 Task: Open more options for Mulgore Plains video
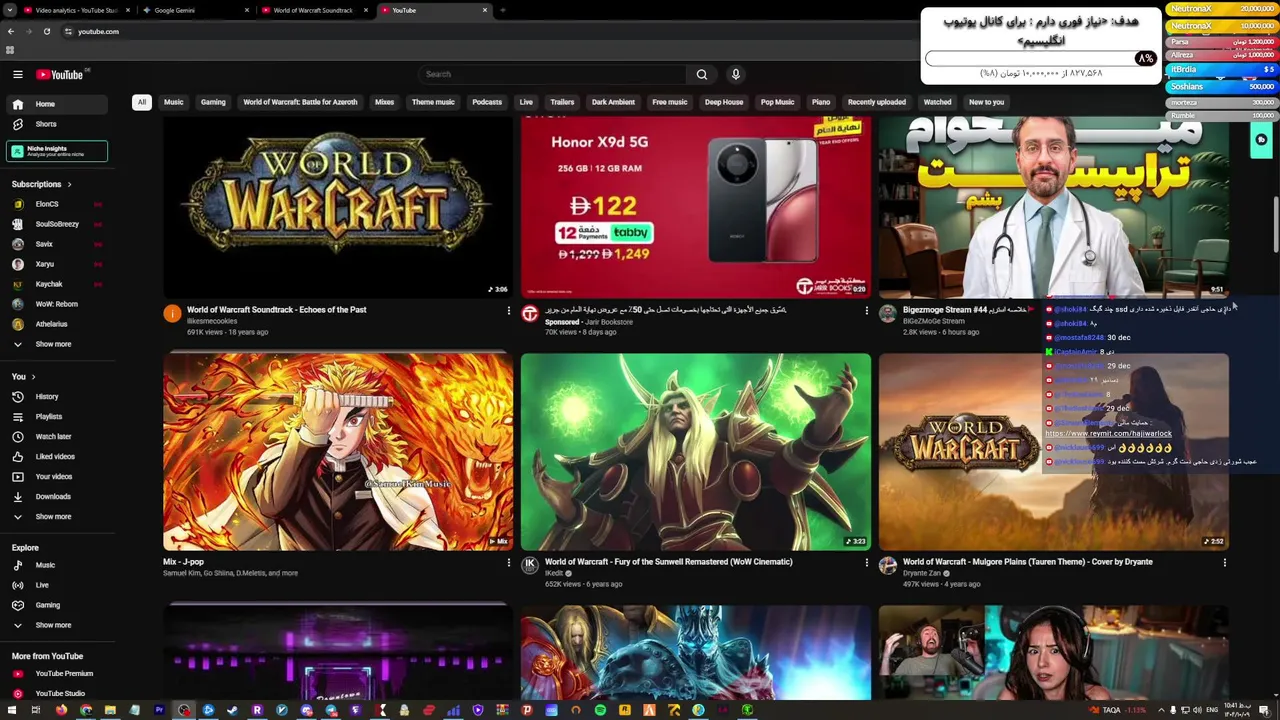pos(1224,563)
